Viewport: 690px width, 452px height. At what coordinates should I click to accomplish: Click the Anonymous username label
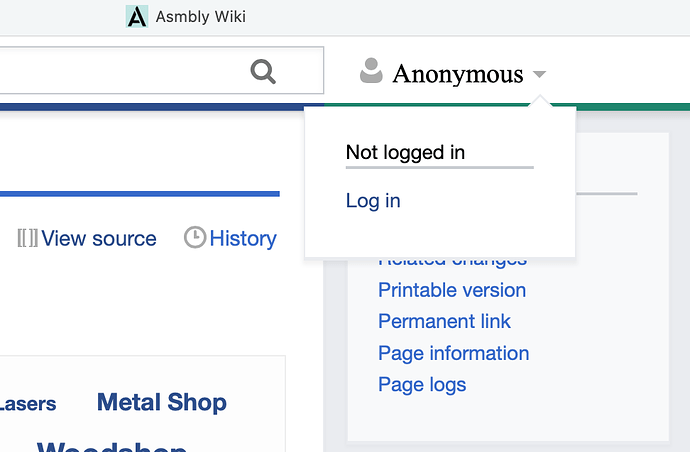458,73
